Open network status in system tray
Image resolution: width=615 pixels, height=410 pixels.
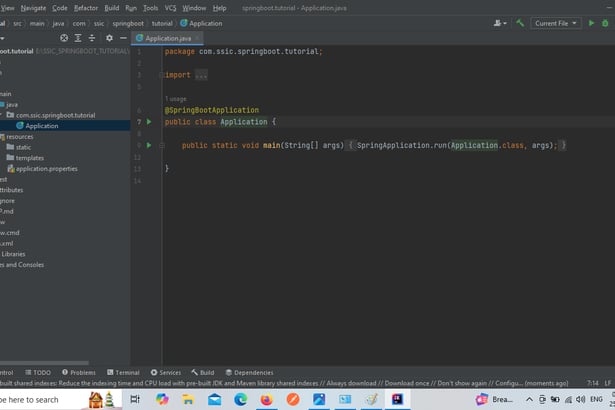click(568, 399)
